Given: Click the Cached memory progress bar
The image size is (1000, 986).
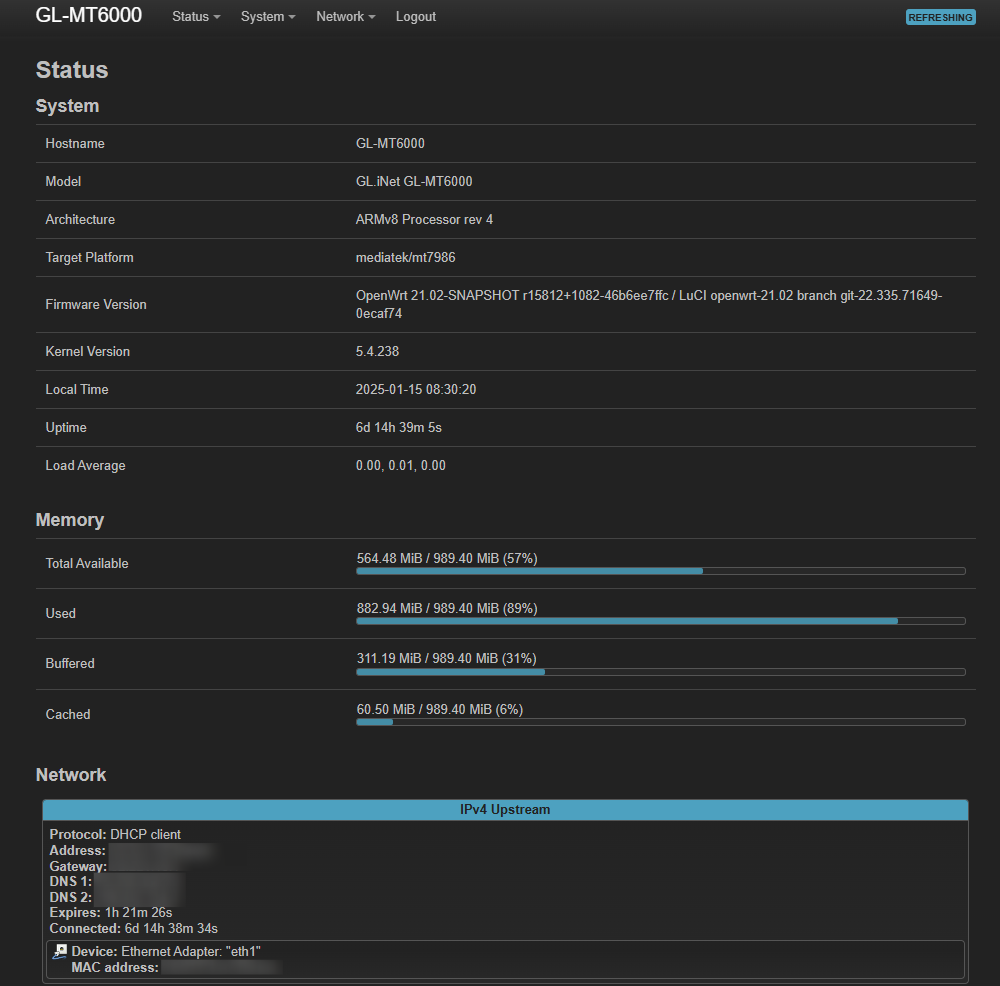Looking at the screenshot, I should point(661,722).
